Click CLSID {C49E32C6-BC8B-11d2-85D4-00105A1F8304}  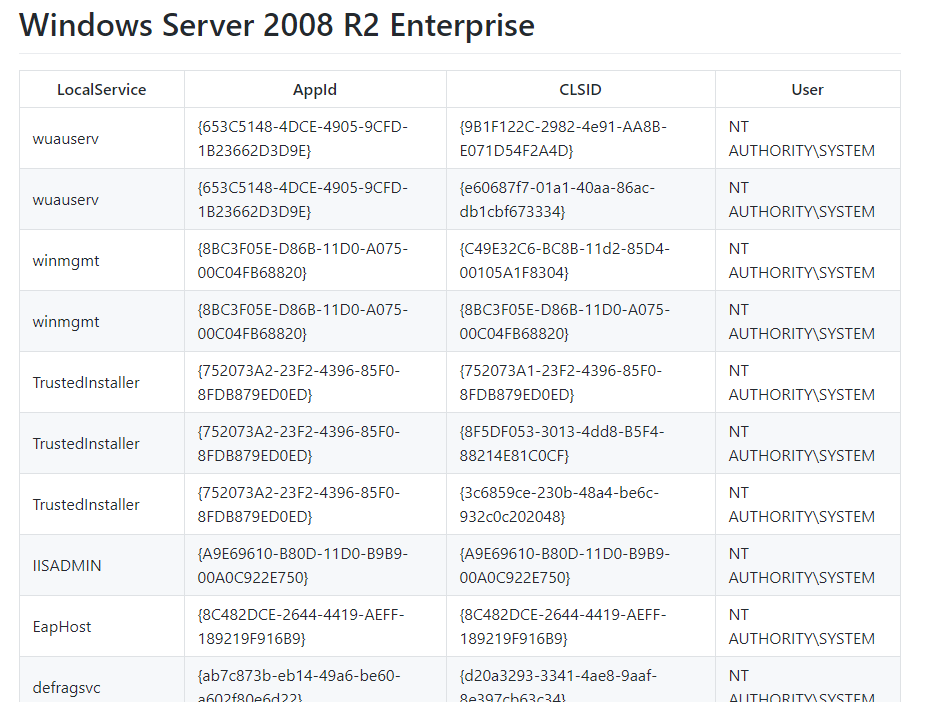(x=565, y=261)
